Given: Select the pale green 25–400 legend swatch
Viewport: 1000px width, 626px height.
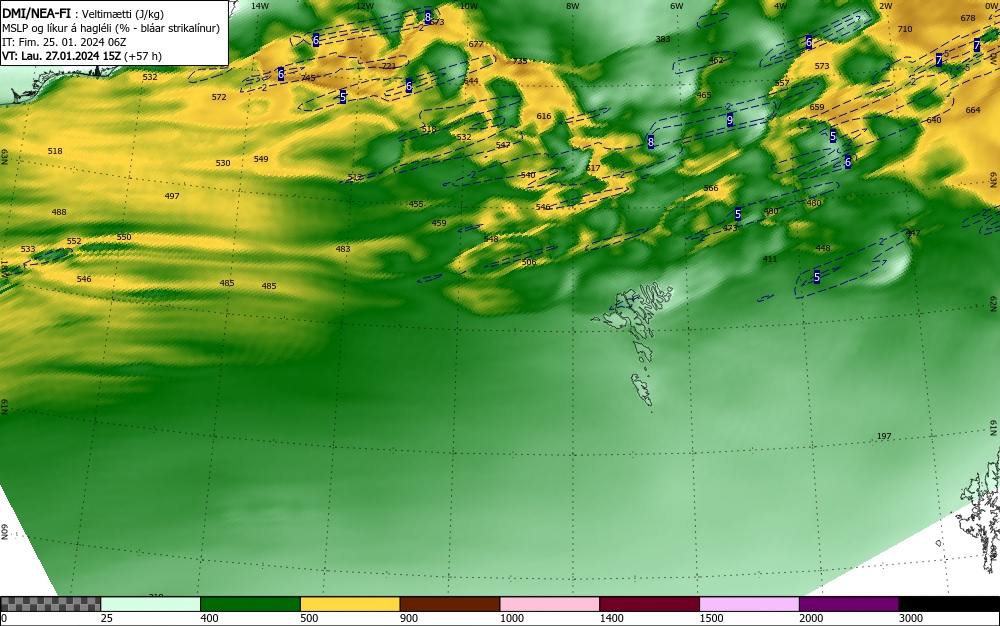Looking at the screenshot, I should click(x=151, y=604).
